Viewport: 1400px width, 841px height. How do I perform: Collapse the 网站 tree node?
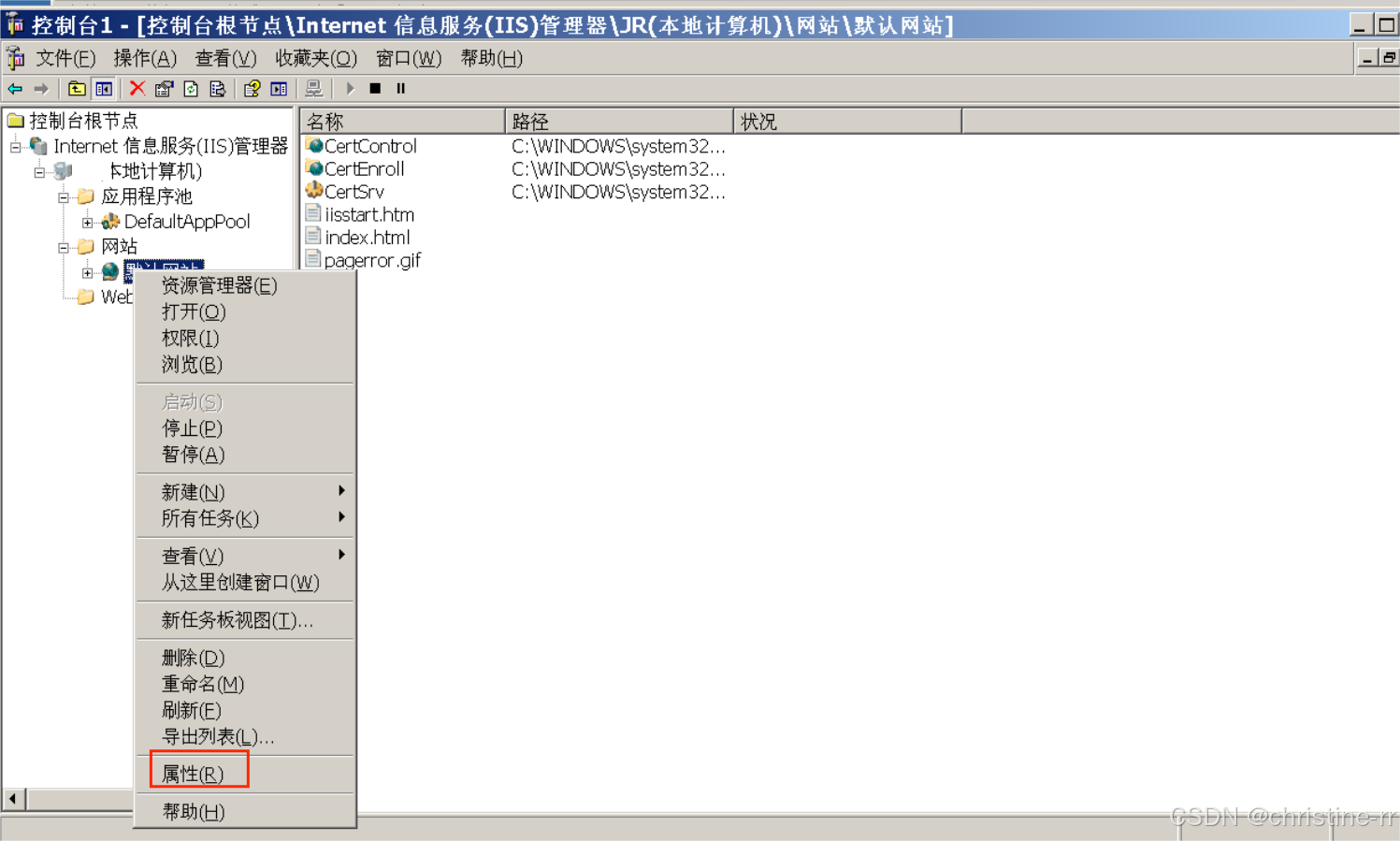click(x=64, y=248)
